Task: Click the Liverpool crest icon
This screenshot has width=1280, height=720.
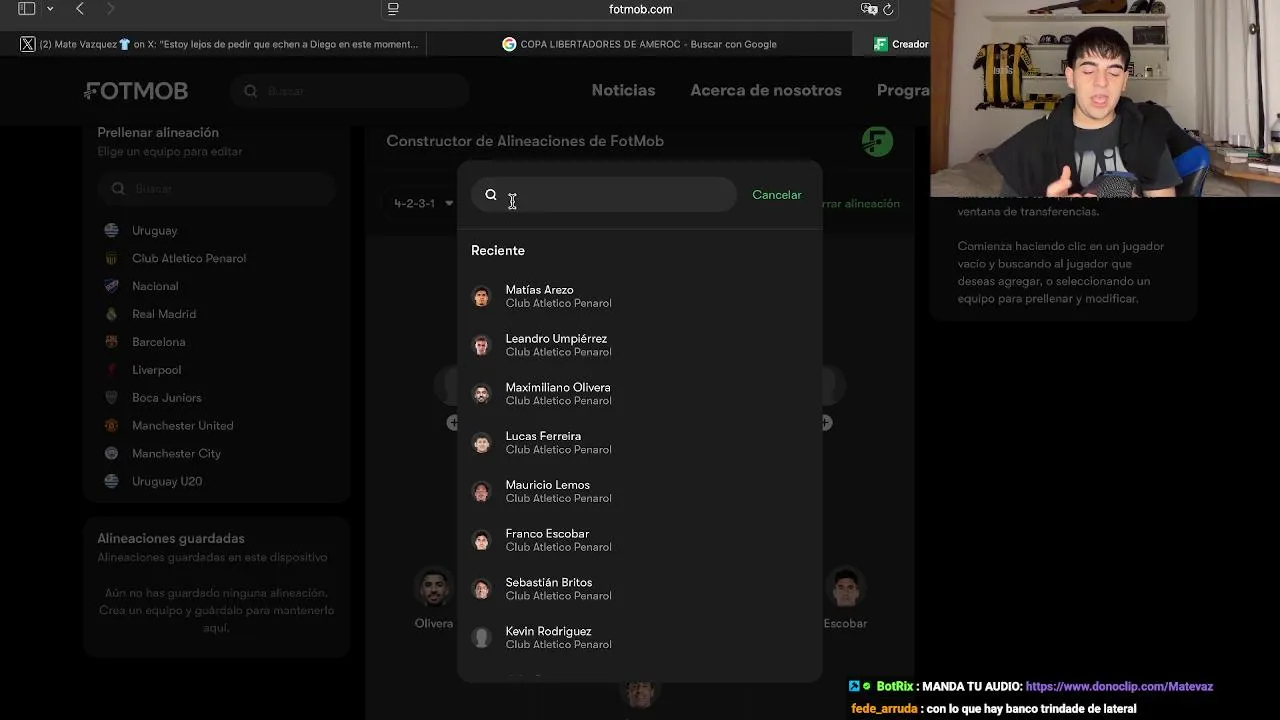Action: point(111,370)
